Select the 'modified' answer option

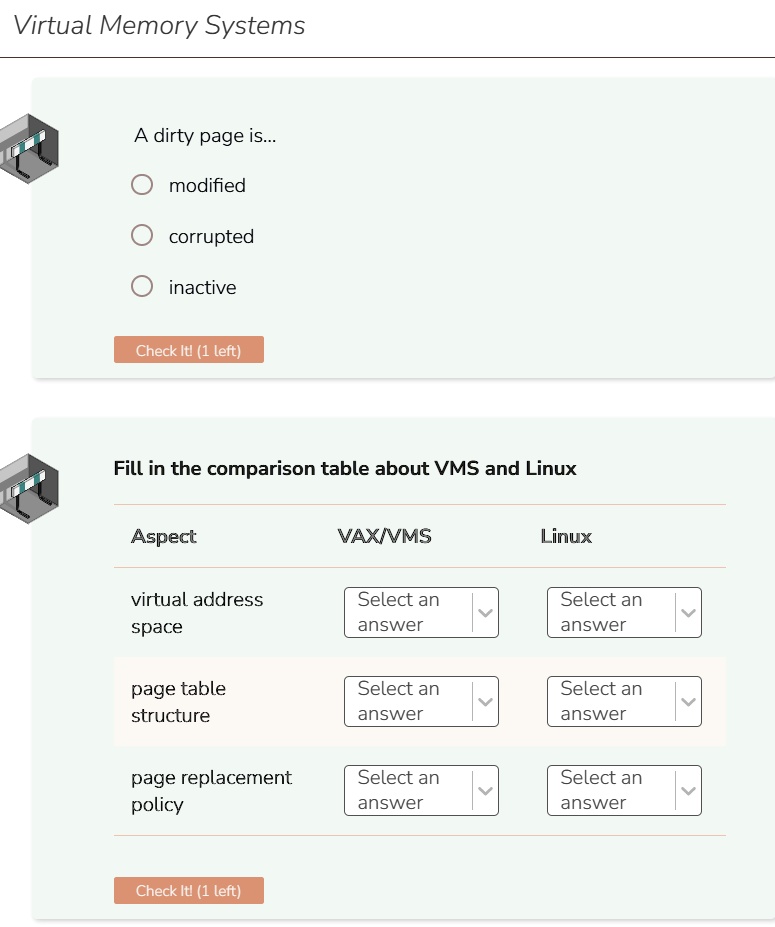(141, 184)
